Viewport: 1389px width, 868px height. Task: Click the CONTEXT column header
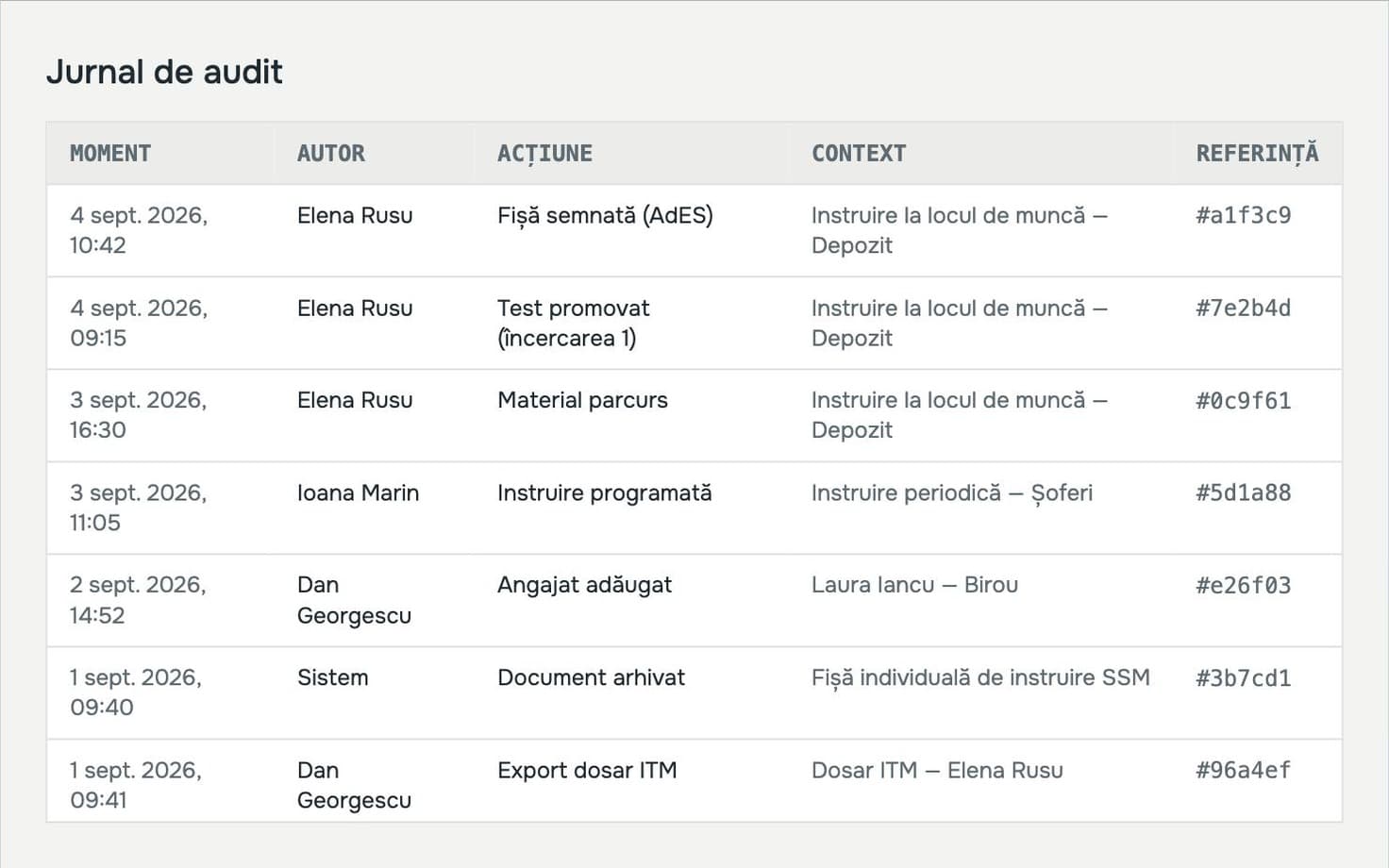tap(859, 153)
